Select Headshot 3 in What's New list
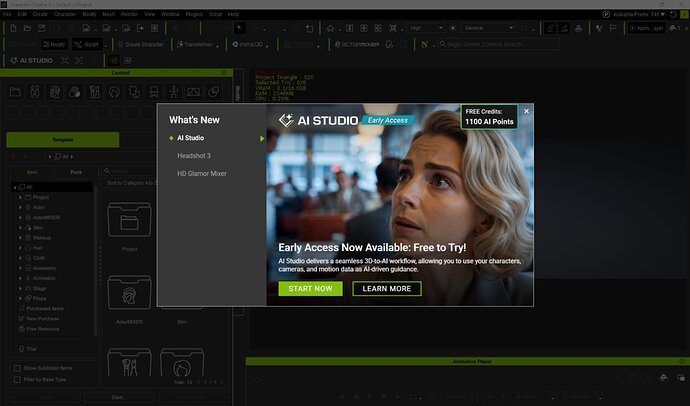This screenshot has height=406, width=690. click(194, 156)
